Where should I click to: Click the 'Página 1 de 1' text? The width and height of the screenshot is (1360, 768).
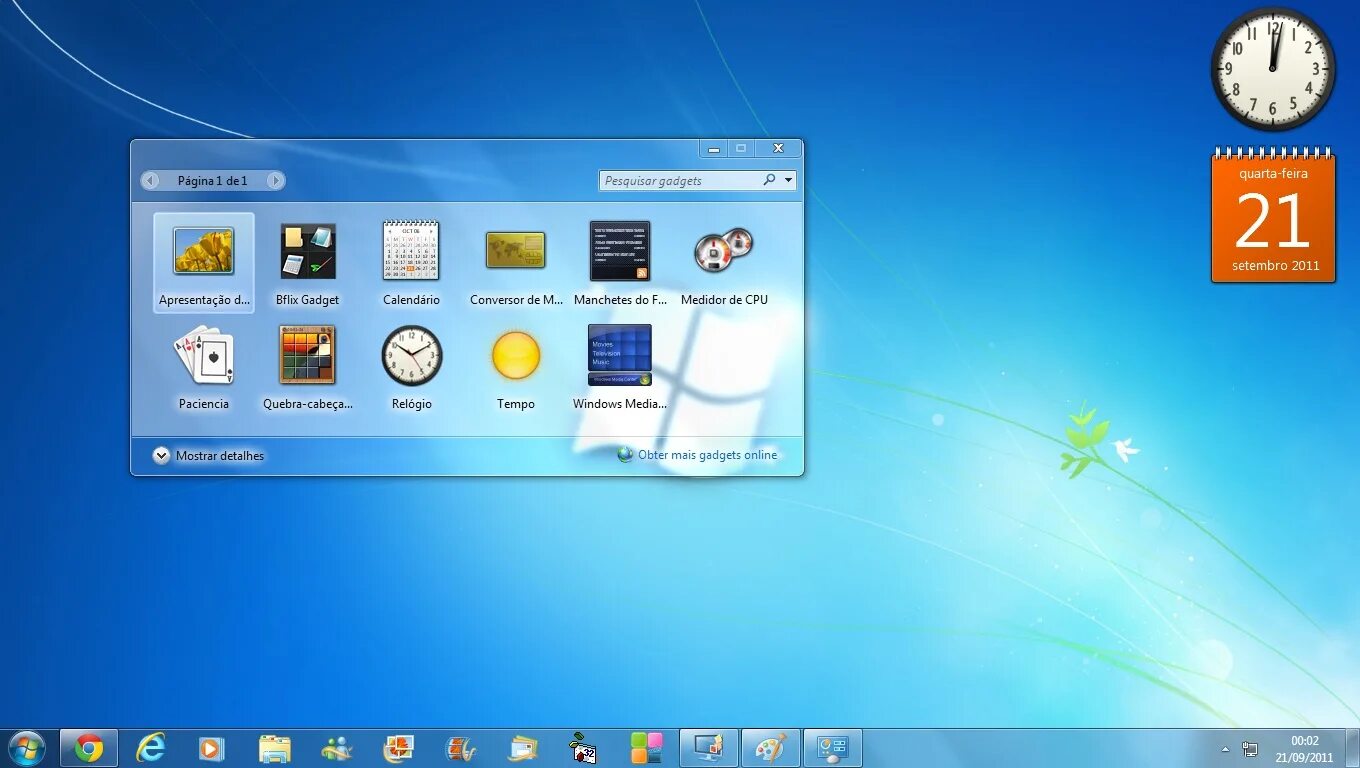coord(212,181)
